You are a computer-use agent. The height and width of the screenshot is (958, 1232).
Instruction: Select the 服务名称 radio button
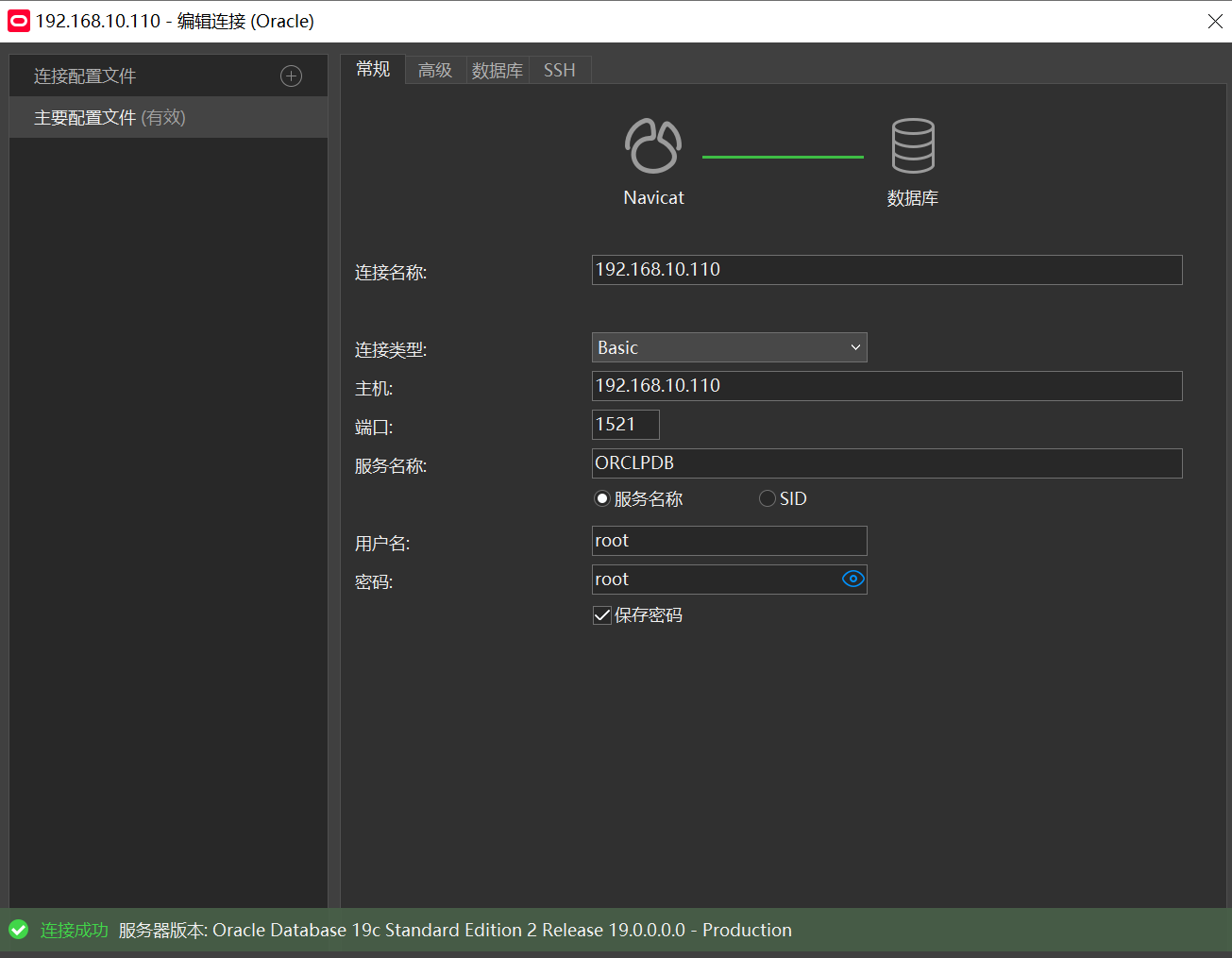(601, 498)
